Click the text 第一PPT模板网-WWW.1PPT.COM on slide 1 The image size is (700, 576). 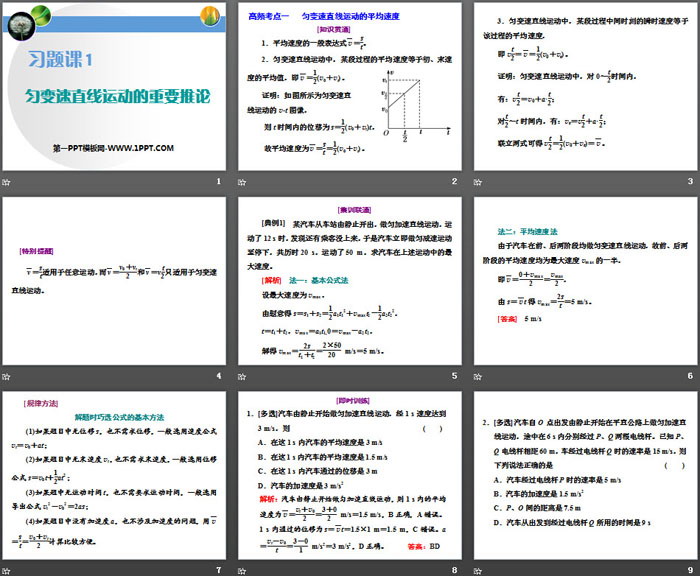pos(113,148)
